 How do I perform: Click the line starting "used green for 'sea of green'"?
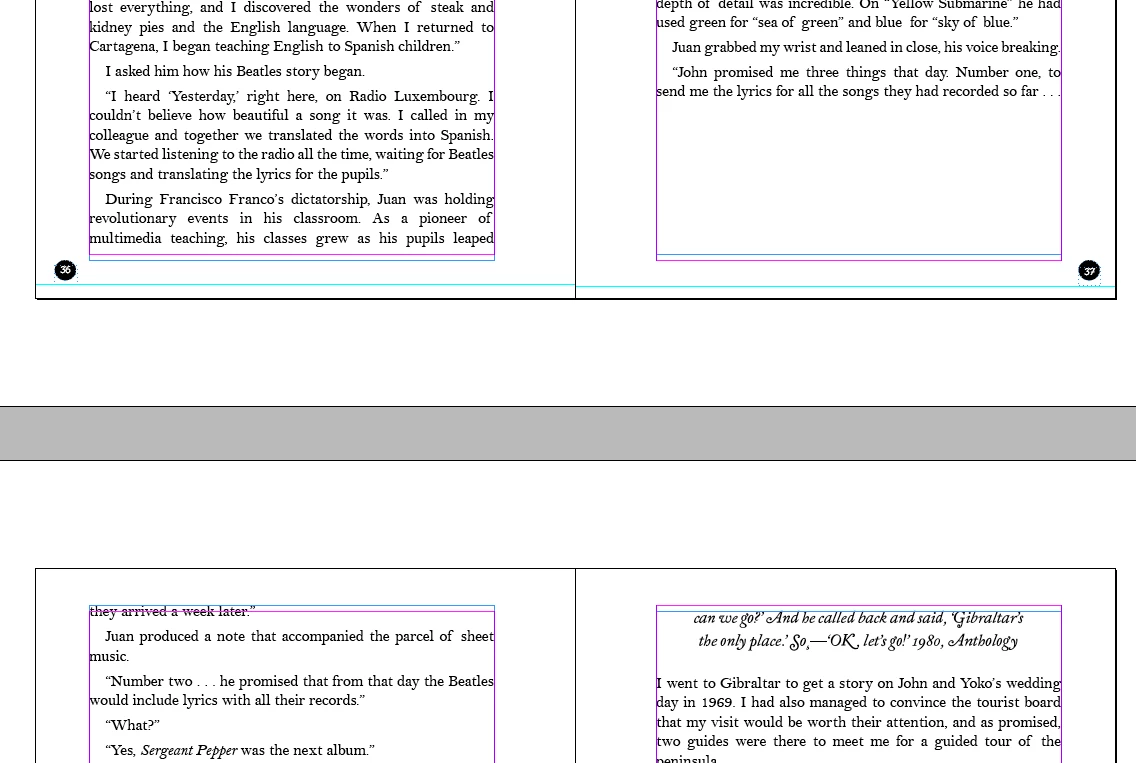[x=838, y=22]
